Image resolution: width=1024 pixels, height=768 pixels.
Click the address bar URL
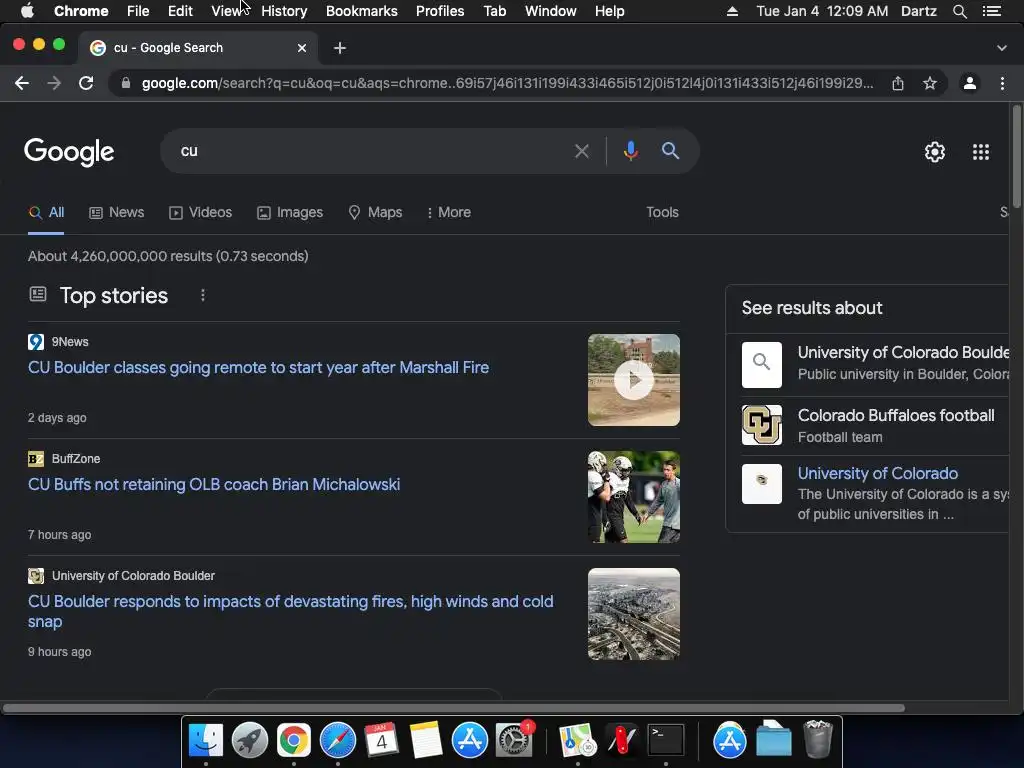[x=507, y=83]
